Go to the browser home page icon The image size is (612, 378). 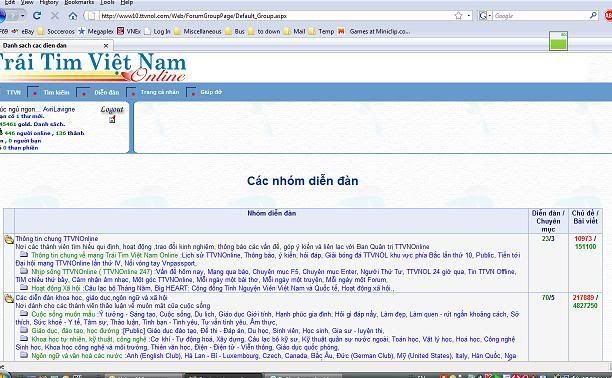tap(73, 16)
